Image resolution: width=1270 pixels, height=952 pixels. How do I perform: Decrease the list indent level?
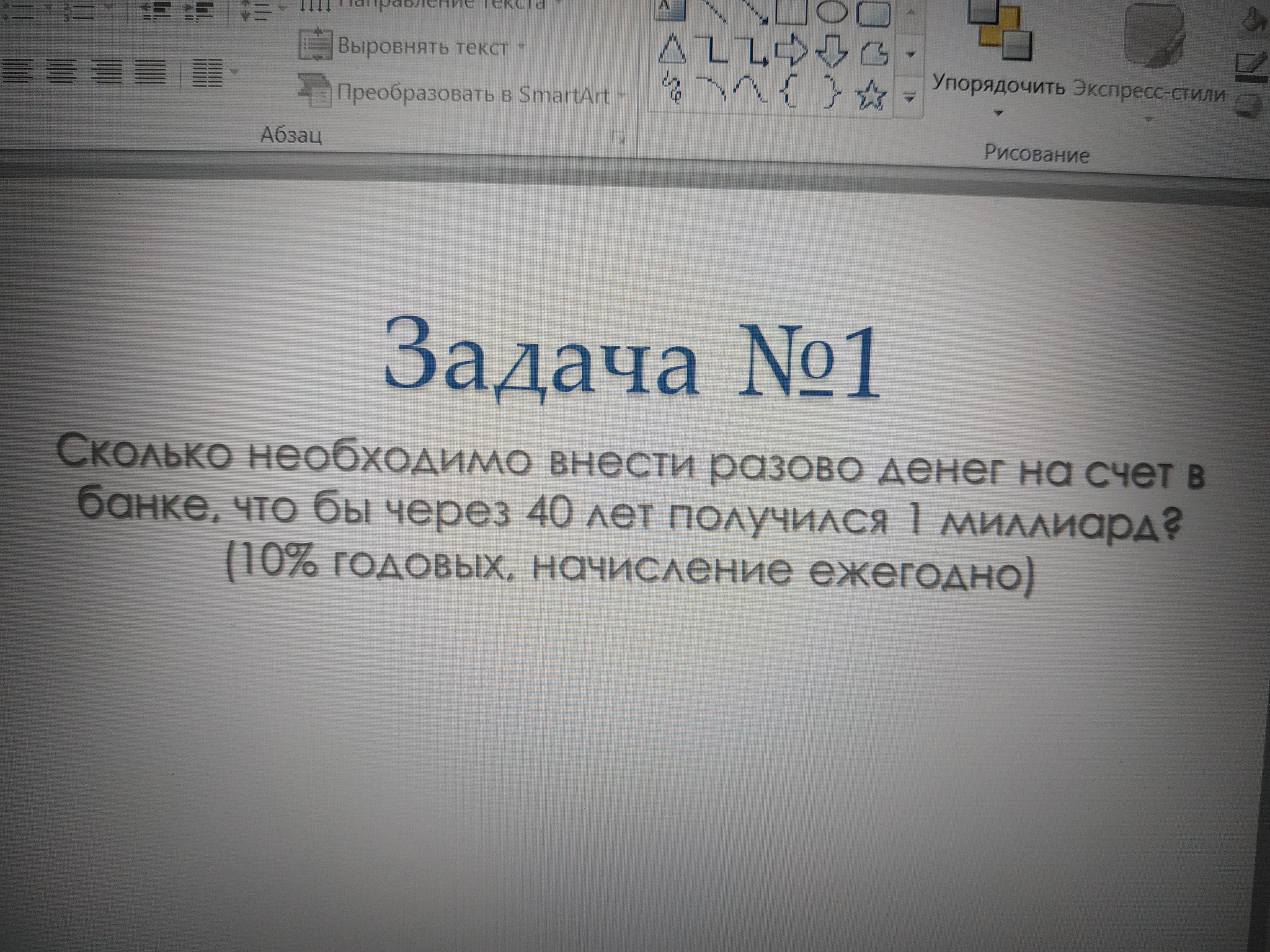[155, 12]
